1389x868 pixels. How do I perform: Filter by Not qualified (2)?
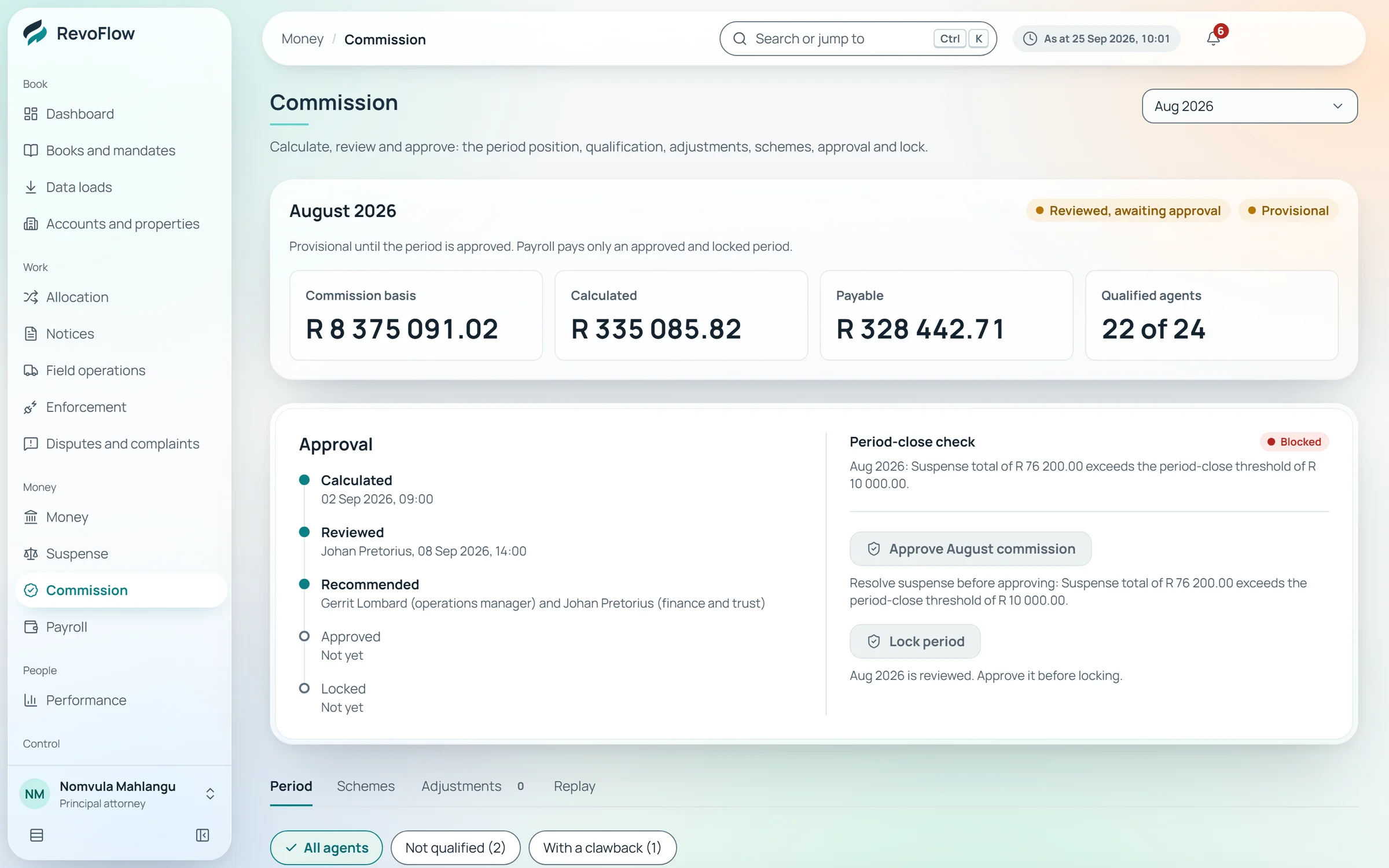pyautogui.click(x=455, y=848)
